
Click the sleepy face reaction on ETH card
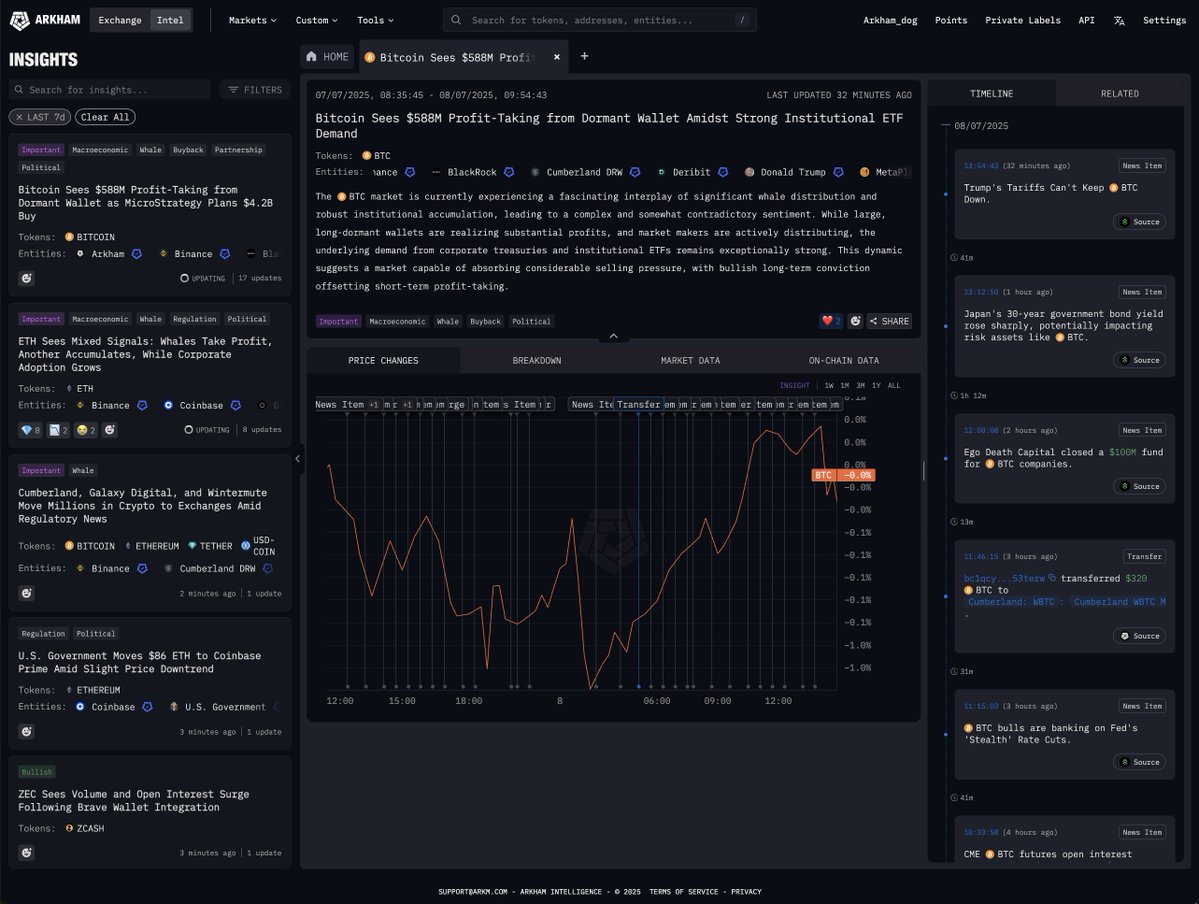(x=86, y=430)
